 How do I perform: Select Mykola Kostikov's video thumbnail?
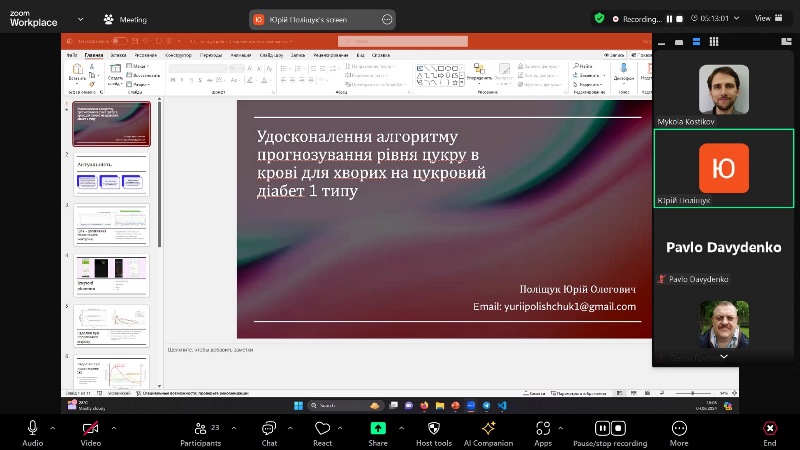[723, 91]
